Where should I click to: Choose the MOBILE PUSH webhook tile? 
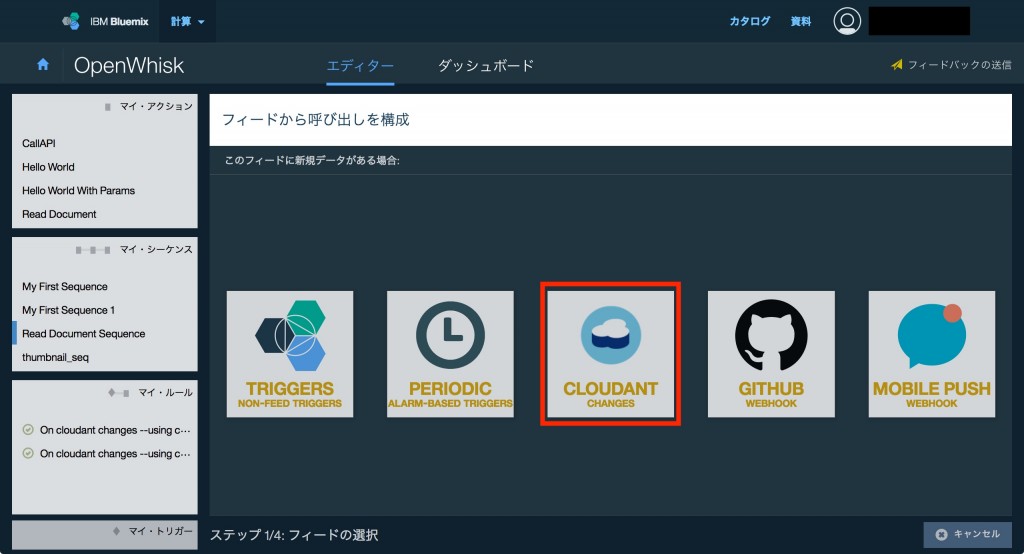(932, 354)
